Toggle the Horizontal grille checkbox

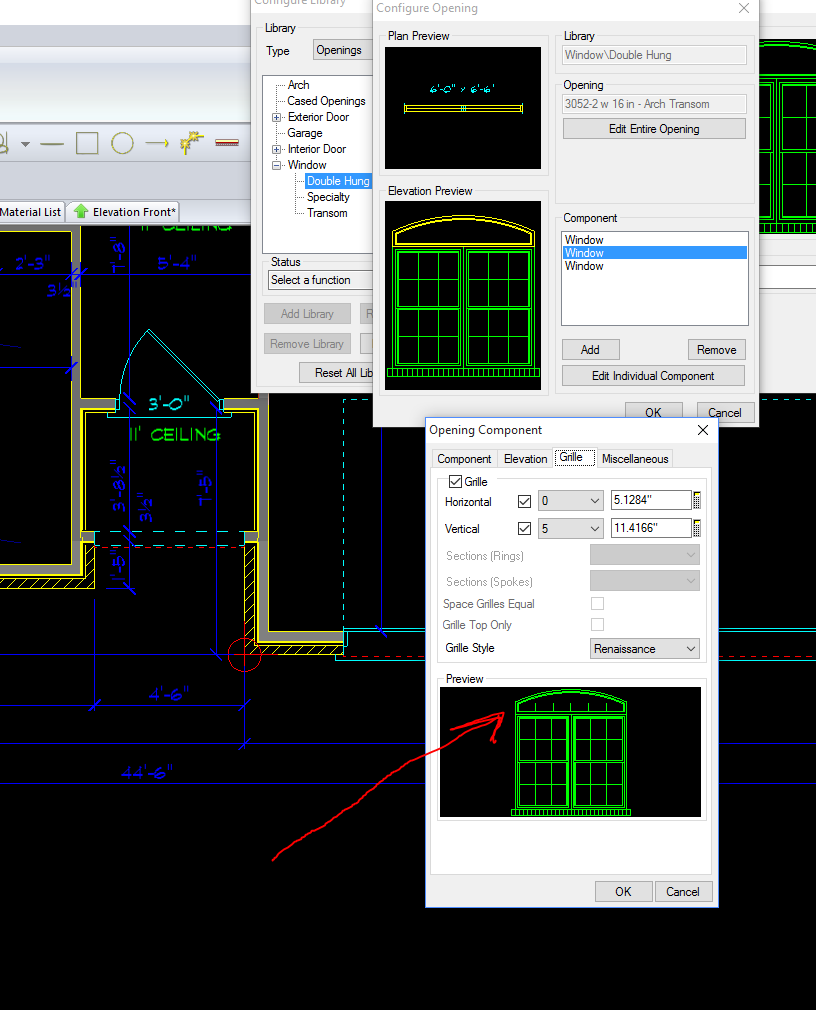tap(523, 502)
